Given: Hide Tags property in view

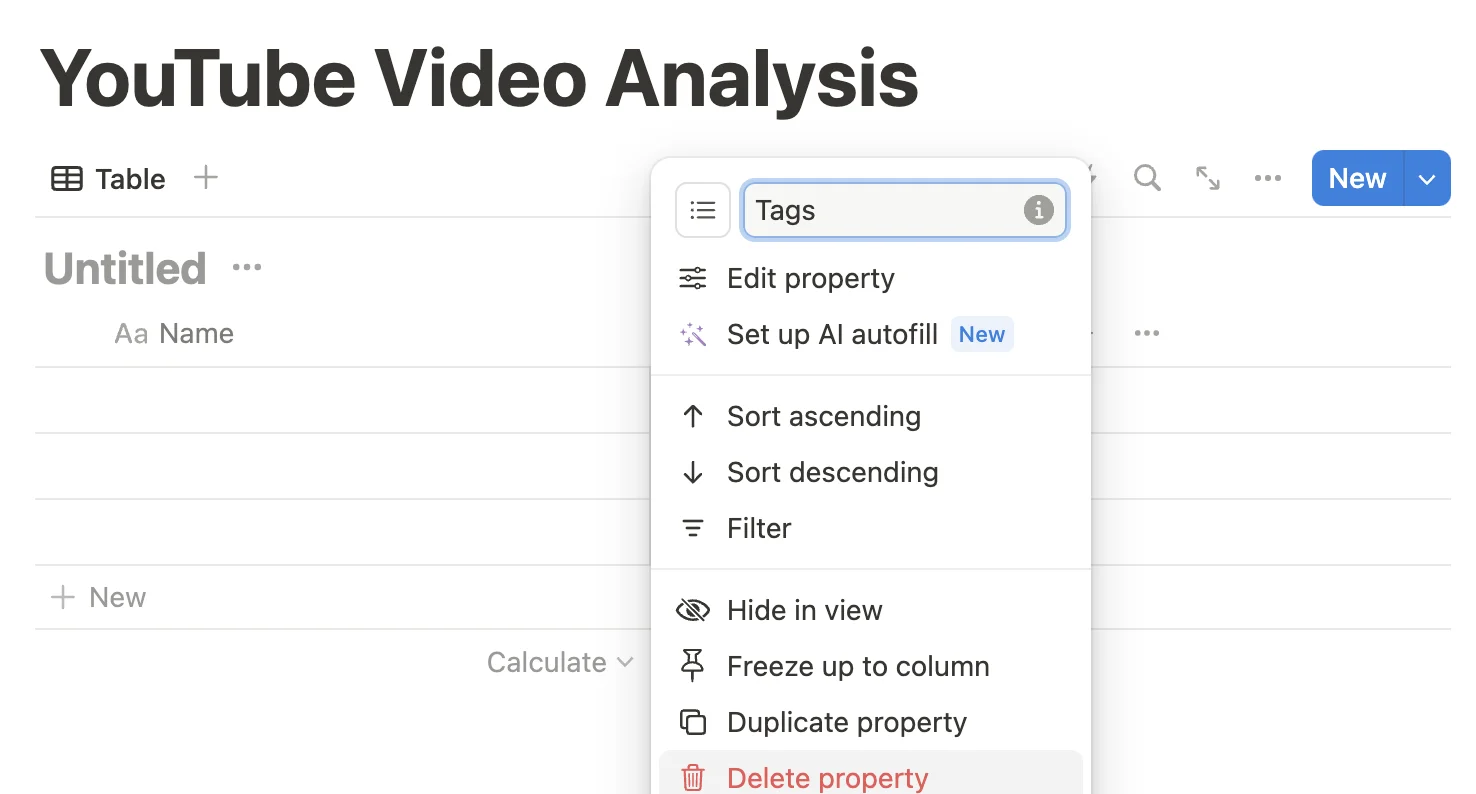Looking at the screenshot, I should pos(870,610).
